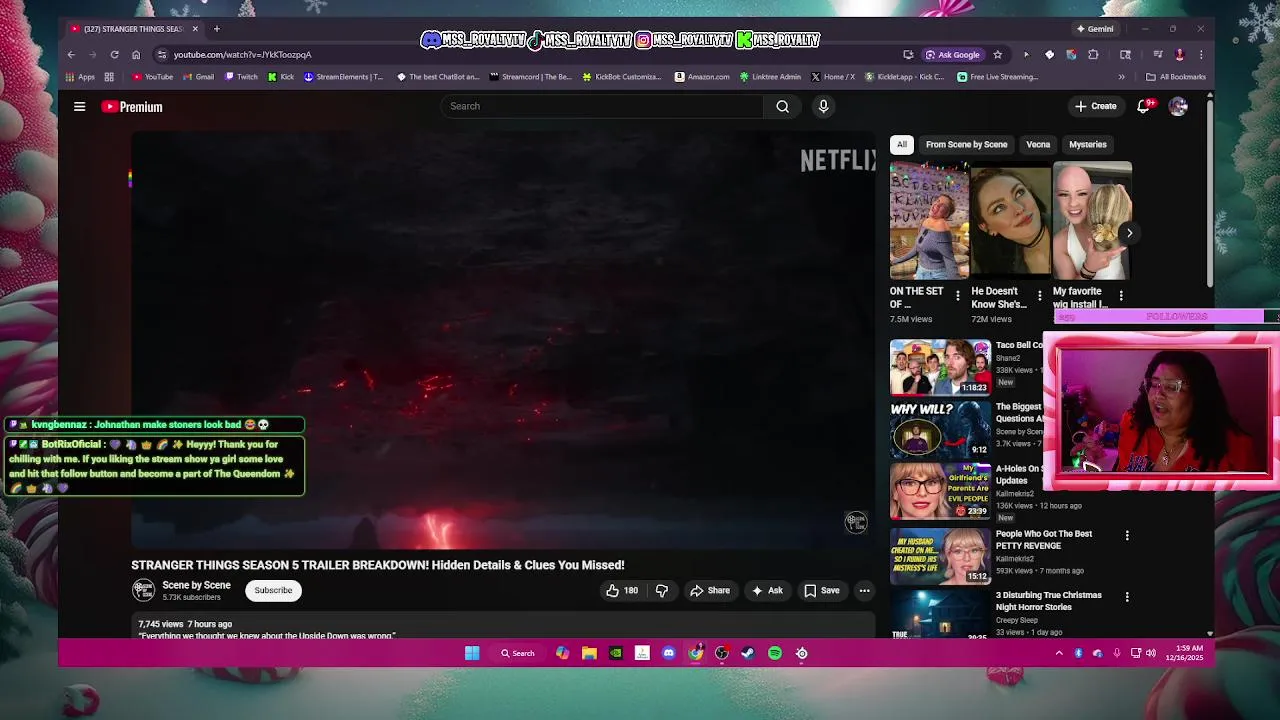1280x720 pixels.
Task: Open Discord from the taskbar
Action: pyautogui.click(x=669, y=653)
